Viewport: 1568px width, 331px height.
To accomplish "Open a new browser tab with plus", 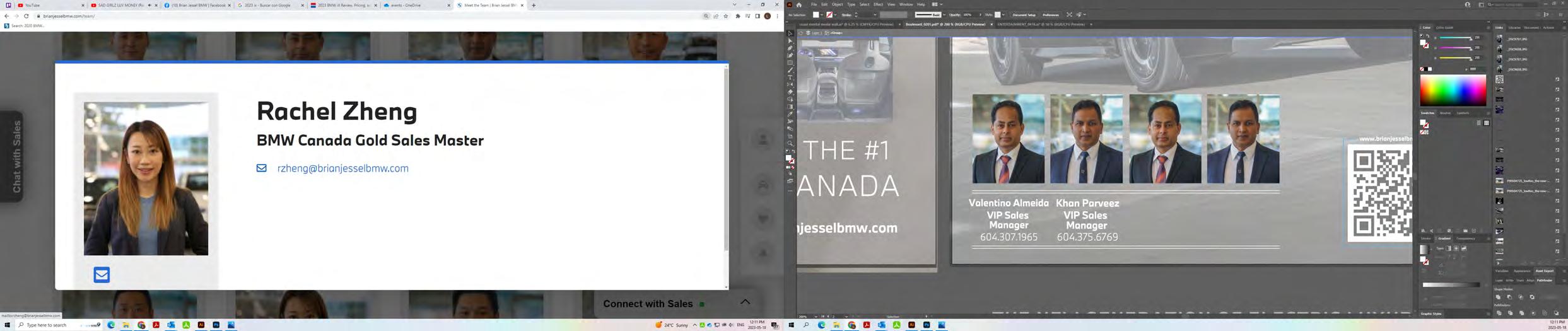I will tap(534, 5).
